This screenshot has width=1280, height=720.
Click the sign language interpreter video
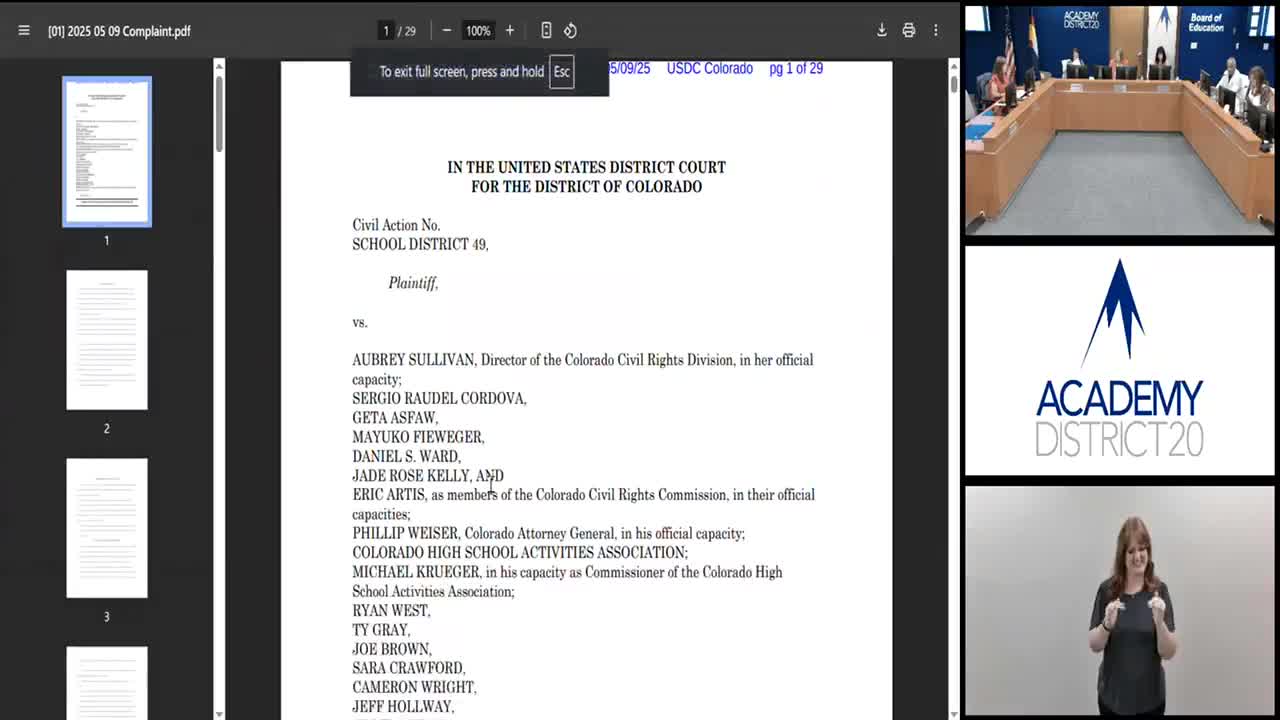(1119, 602)
